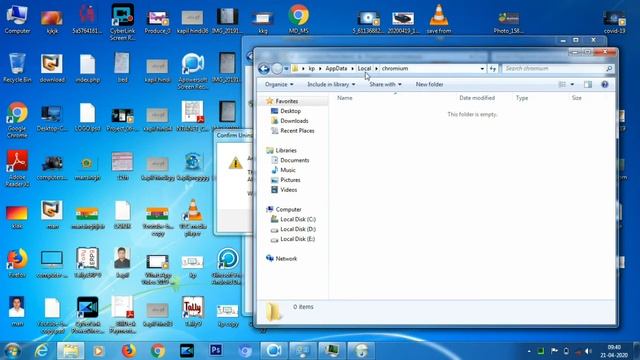Click the magnifier icon in Search chromium box
The height and width of the screenshot is (360, 640).
coord(609,69)
